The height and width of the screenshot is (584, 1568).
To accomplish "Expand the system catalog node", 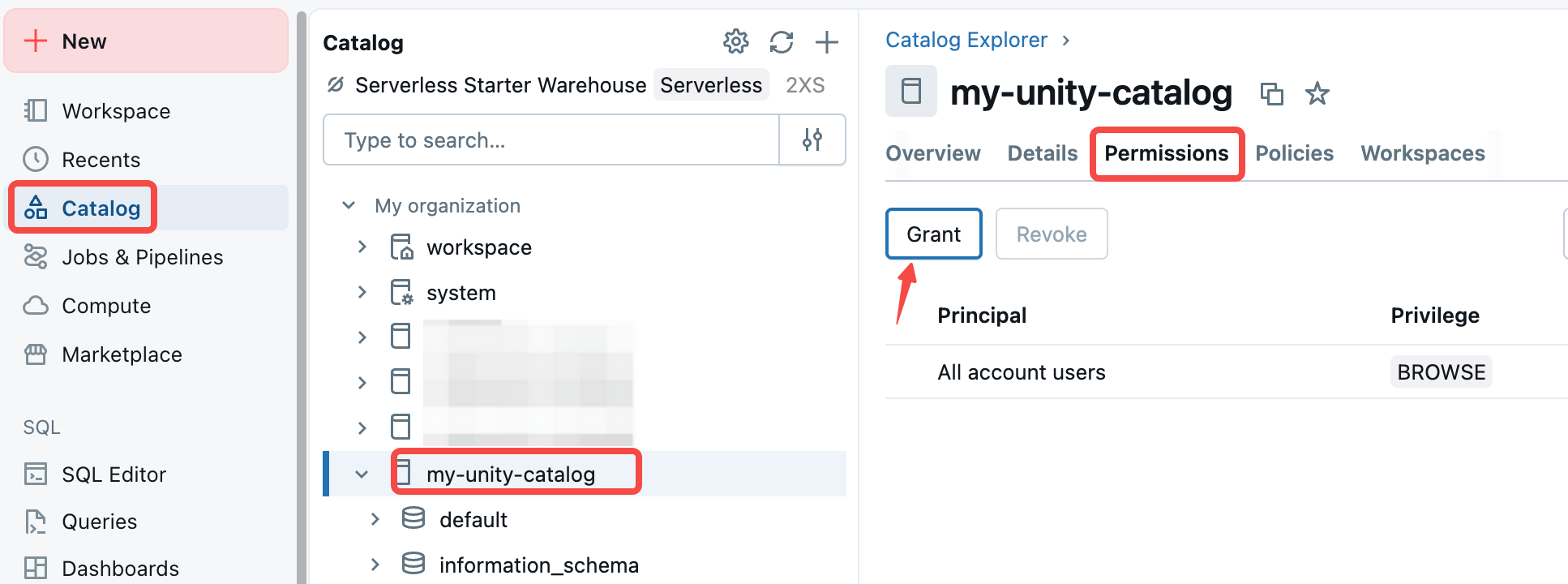I will 362,292.
